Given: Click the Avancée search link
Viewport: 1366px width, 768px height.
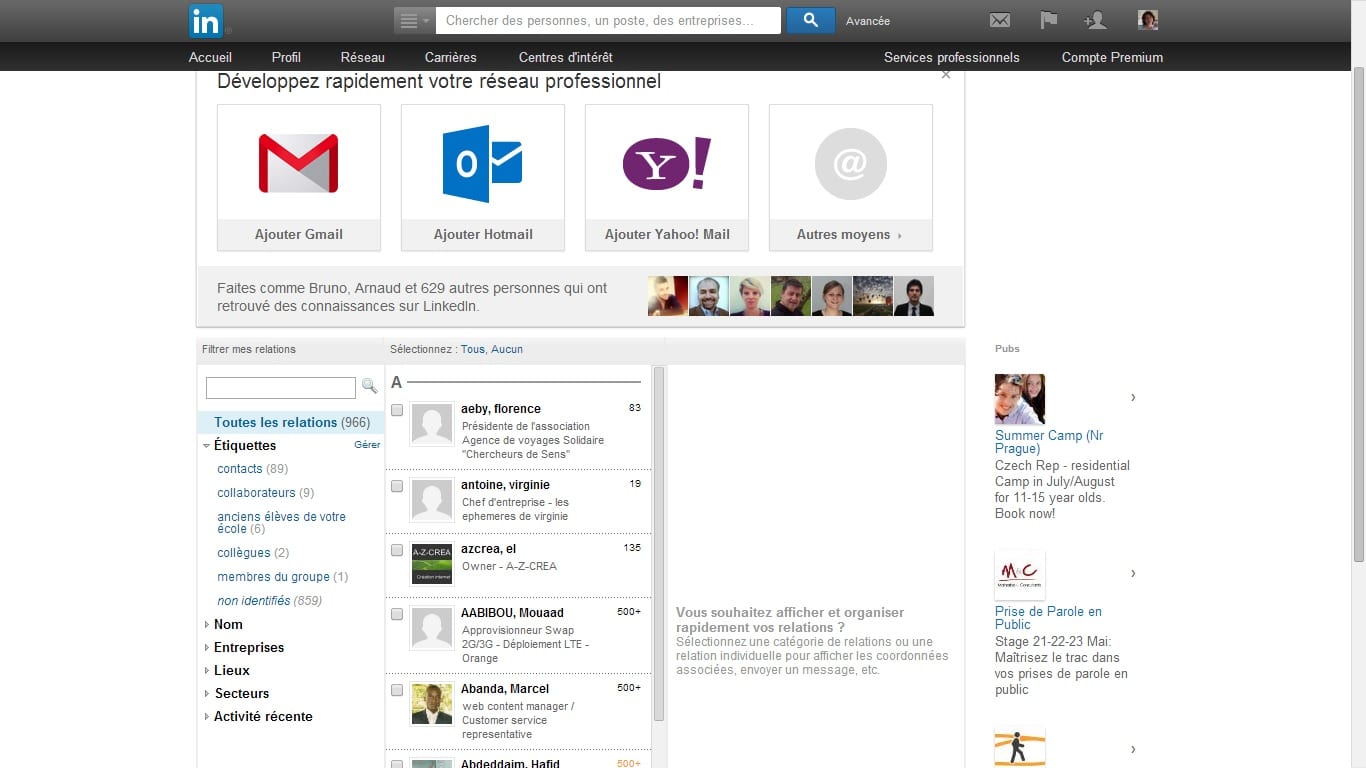Looking at the screenshot, I should [867, 21].
